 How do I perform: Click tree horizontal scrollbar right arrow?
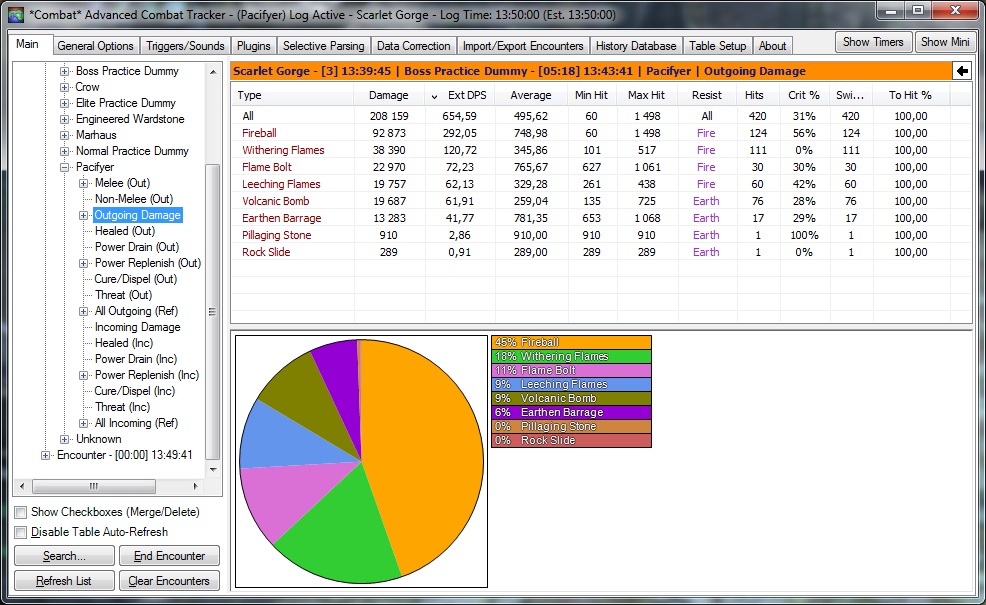(x=196, y=486)
